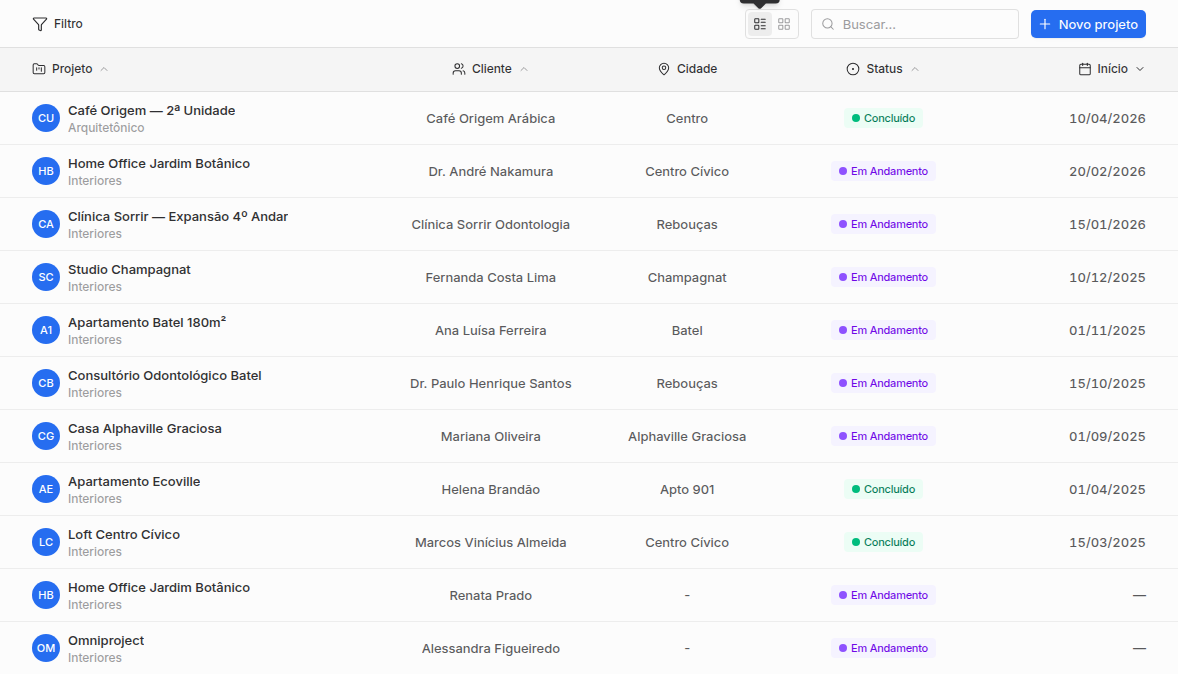Click the CU avatar icon
Screen dimensions: 1178x674
[46, 118]
